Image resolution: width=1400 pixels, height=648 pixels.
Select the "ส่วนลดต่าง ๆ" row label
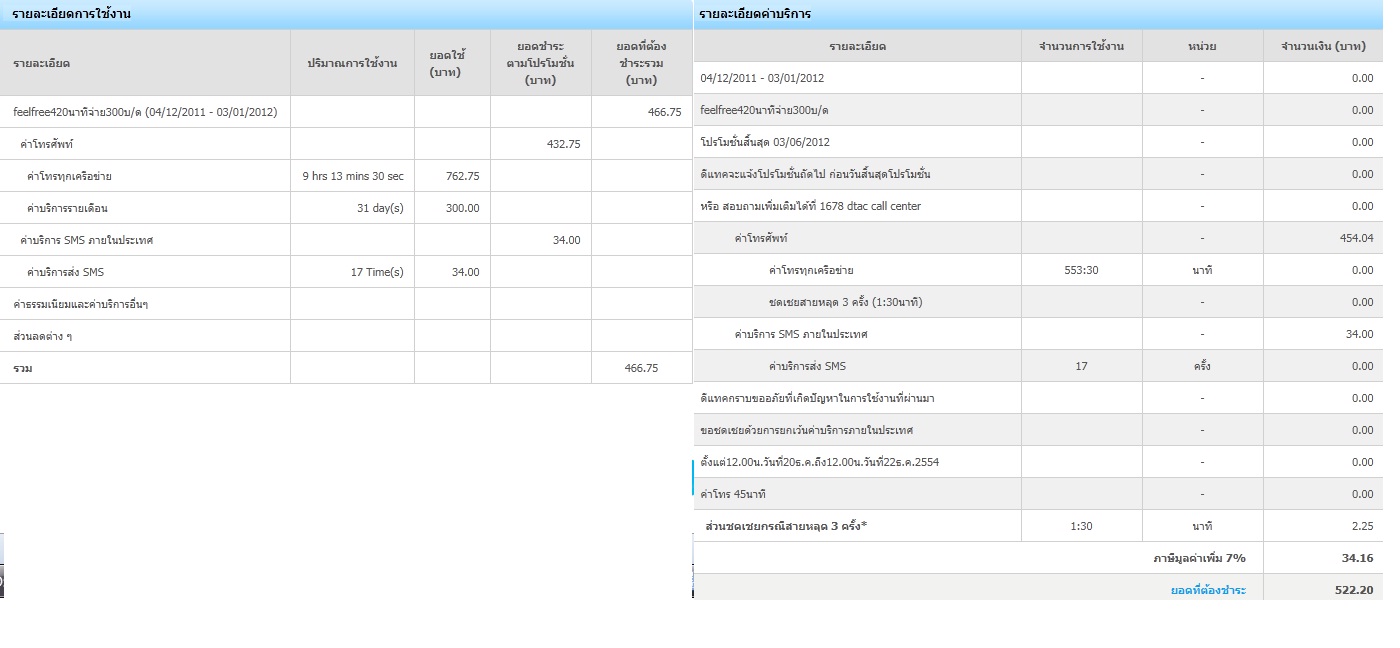(43, 336)
